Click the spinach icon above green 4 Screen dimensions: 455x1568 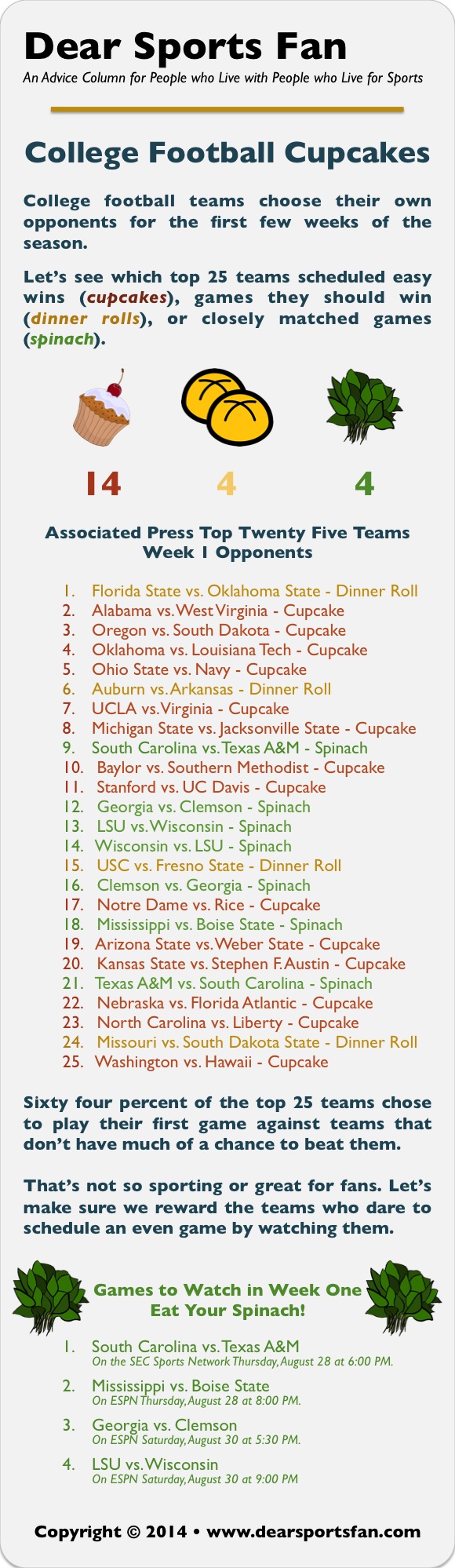[x=363, y=407]
